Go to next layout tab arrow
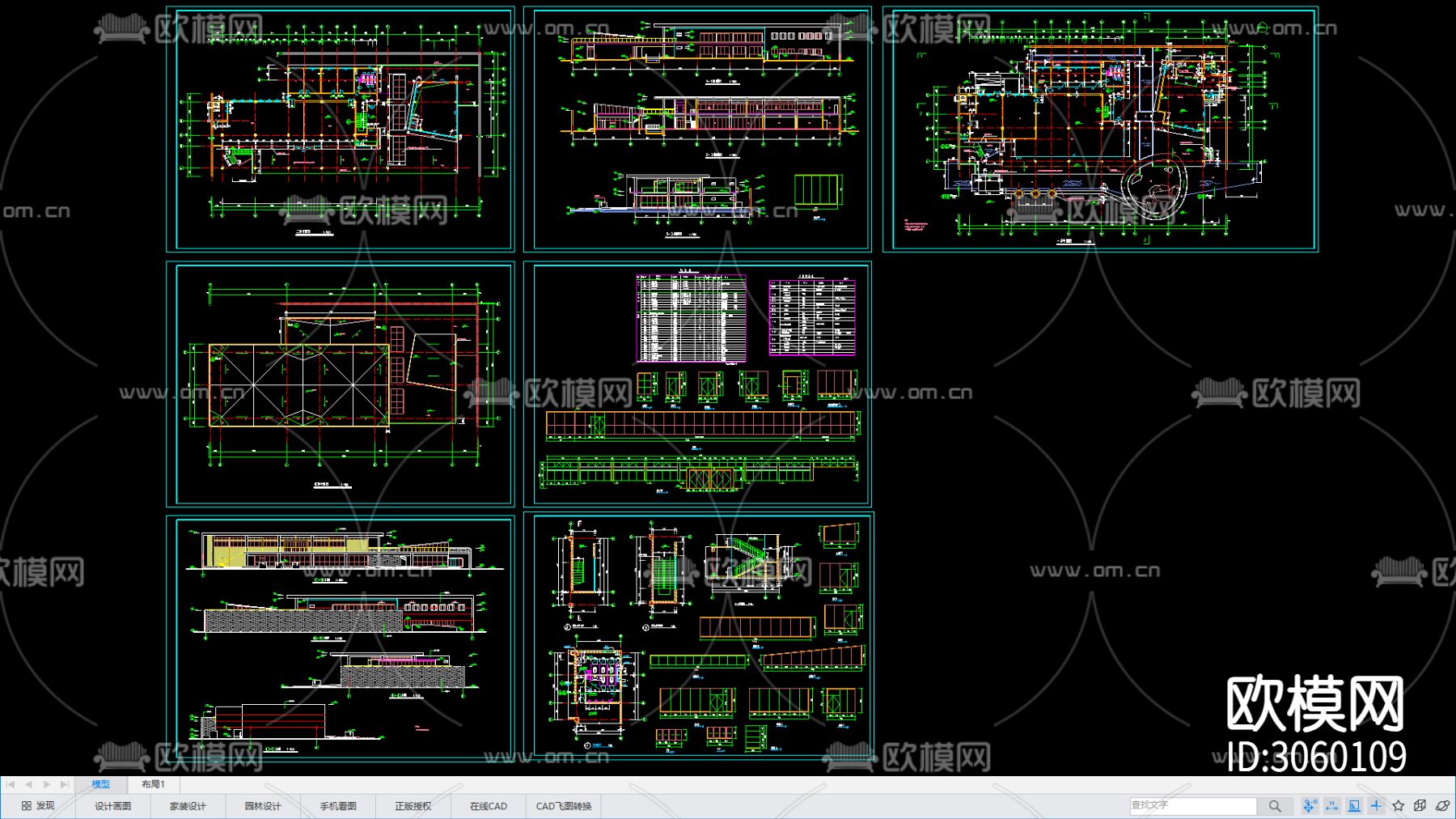1456x819 pixels. tap(46, 784)
